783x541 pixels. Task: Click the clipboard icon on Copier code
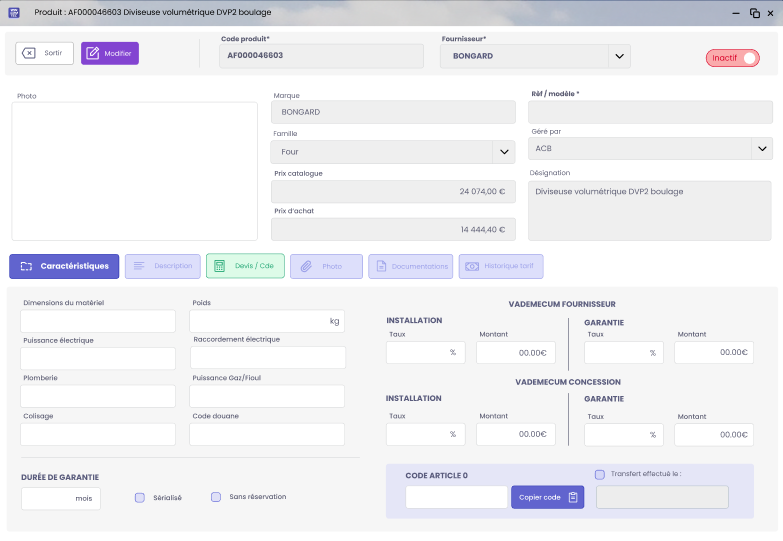point(572,497)
